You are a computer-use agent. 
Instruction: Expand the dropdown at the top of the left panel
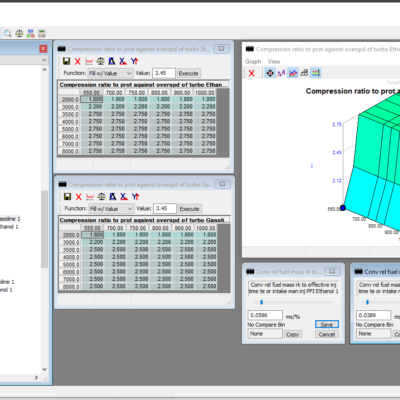tap(44, 60)
